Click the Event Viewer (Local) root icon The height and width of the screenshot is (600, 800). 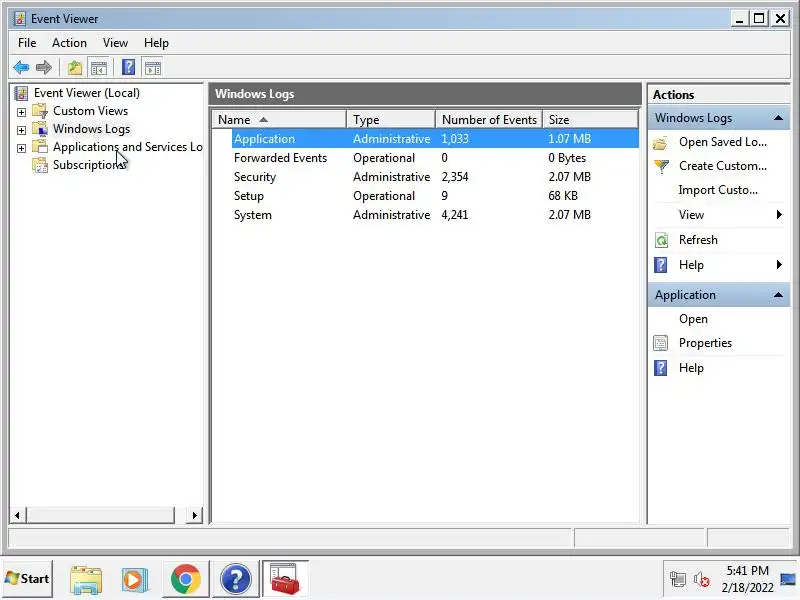point(21,93)
